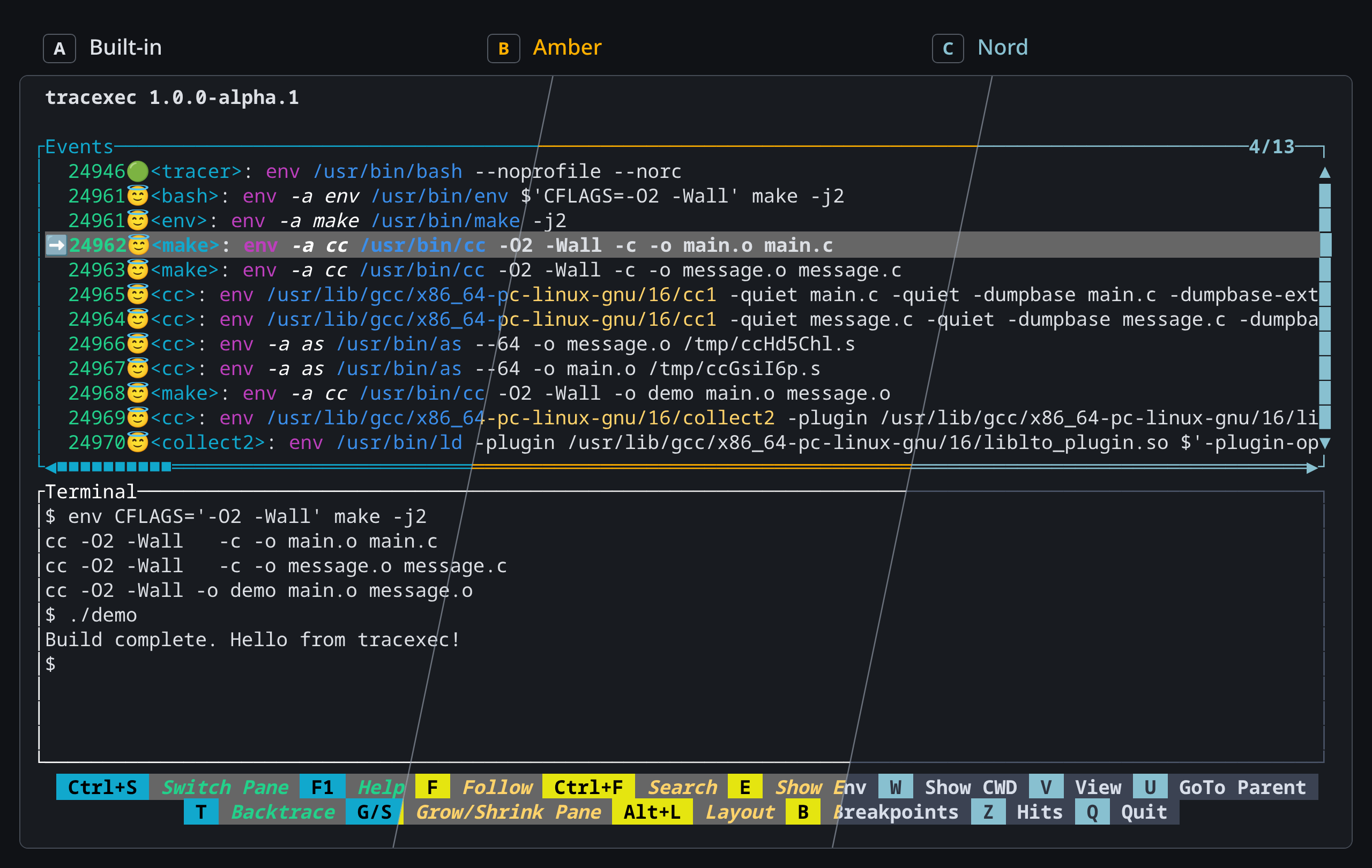Select event 24967 as main.o row
The width and height of the screenshot is (1372, 868).
tap(682, 369)
